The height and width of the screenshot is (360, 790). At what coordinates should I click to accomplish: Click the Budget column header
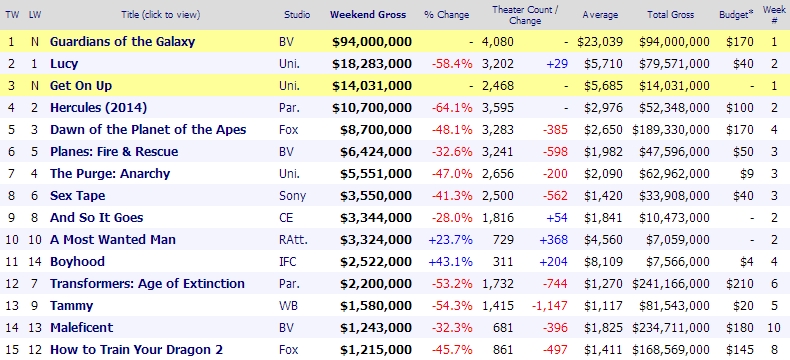point(737,15)
